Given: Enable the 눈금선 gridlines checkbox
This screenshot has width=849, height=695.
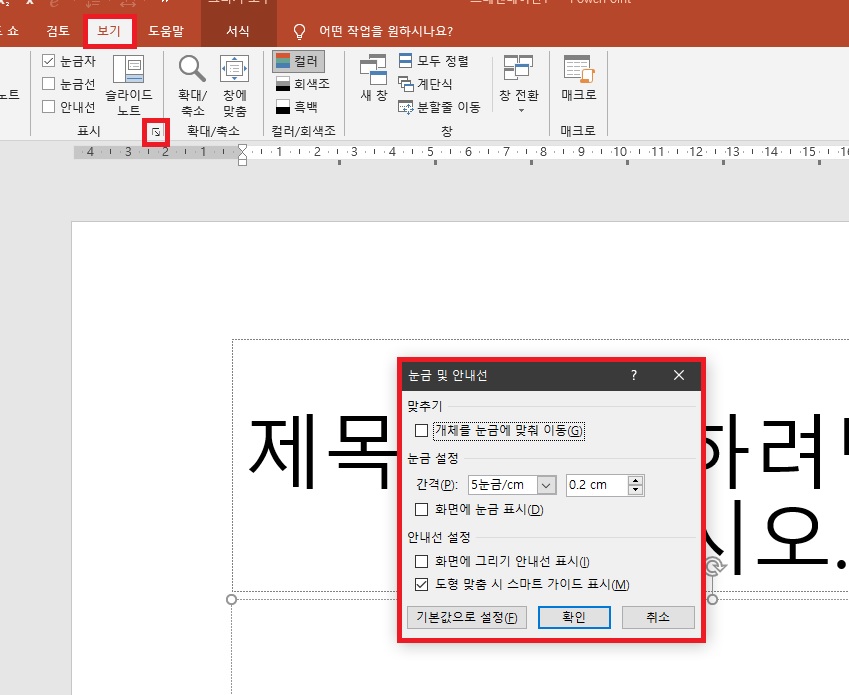Looking at the screenshot, I should [x=48, y=83].
